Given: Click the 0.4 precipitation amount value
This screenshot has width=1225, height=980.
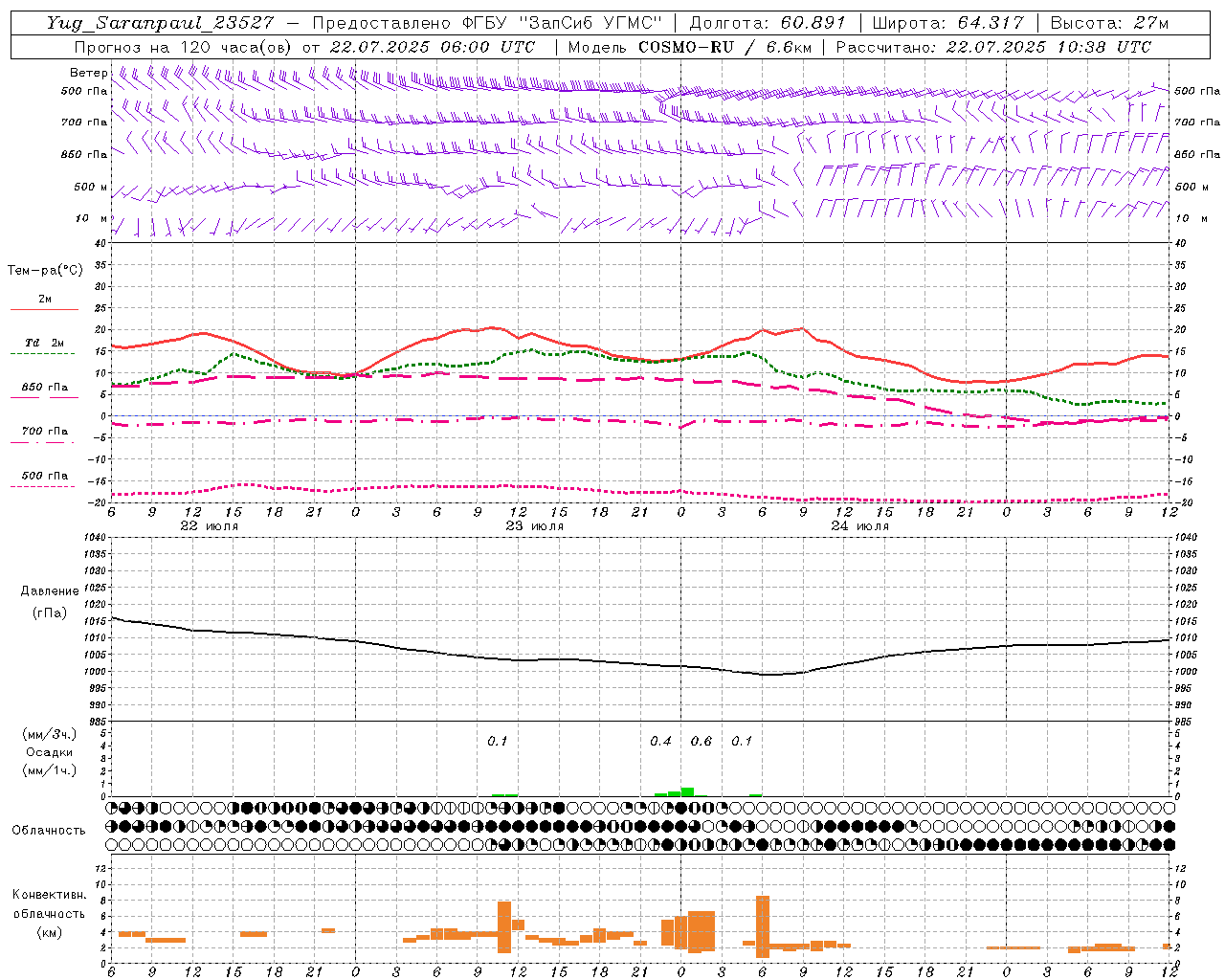Looking at the screenshot, I should click(x=660, y=742).
